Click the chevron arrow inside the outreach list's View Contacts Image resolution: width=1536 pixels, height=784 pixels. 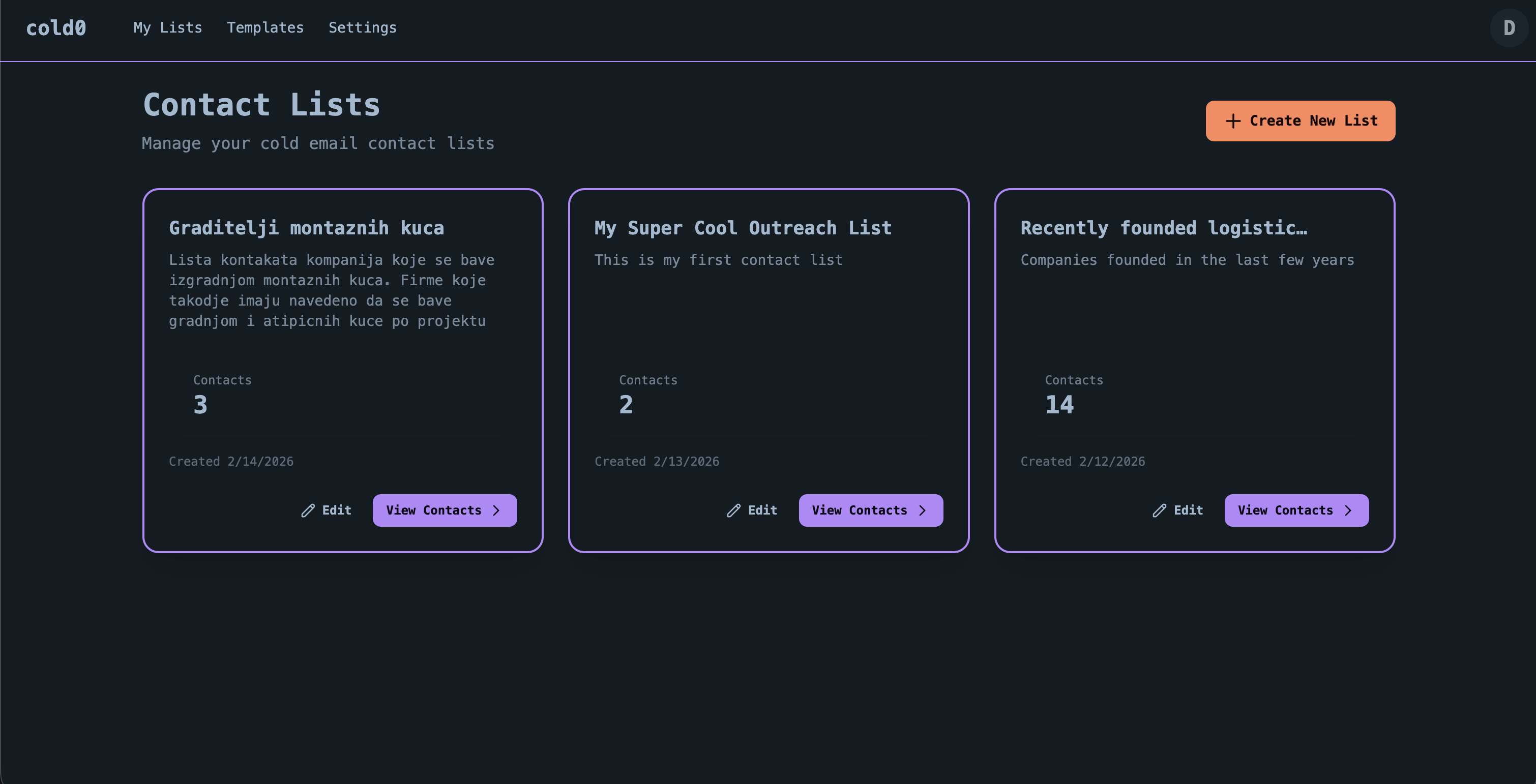click(923, 510)
